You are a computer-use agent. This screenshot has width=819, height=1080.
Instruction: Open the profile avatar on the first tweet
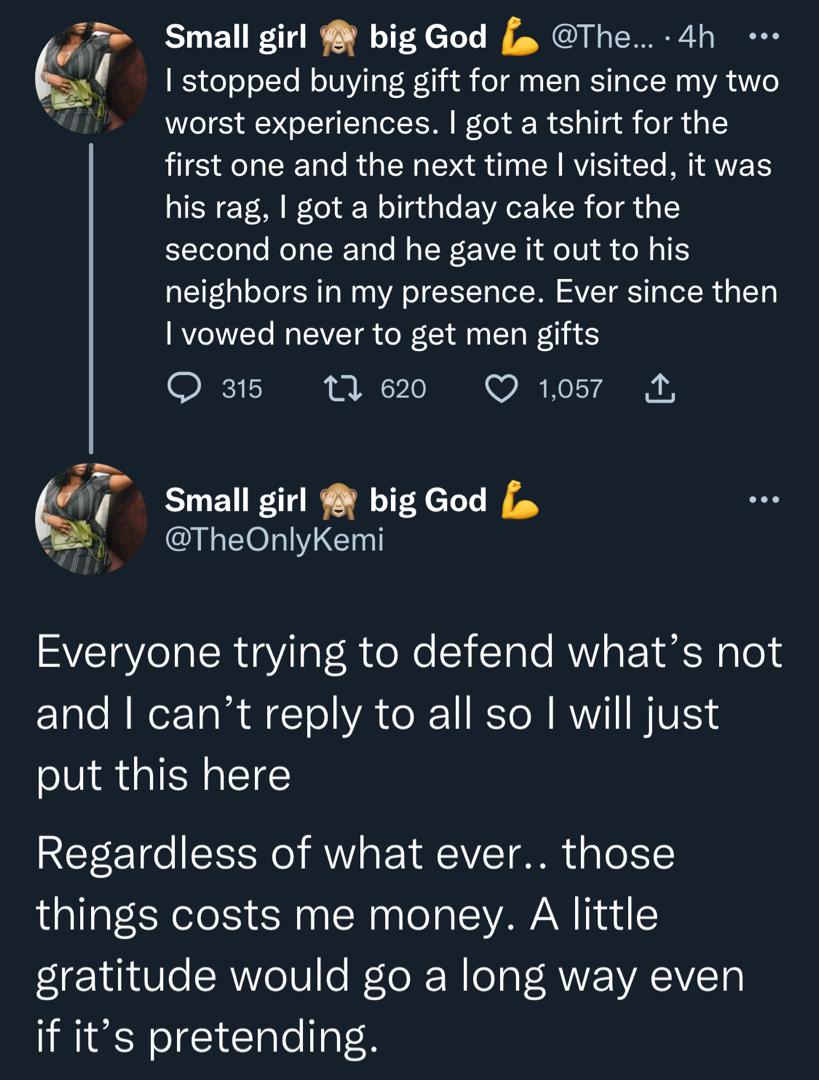90,78
